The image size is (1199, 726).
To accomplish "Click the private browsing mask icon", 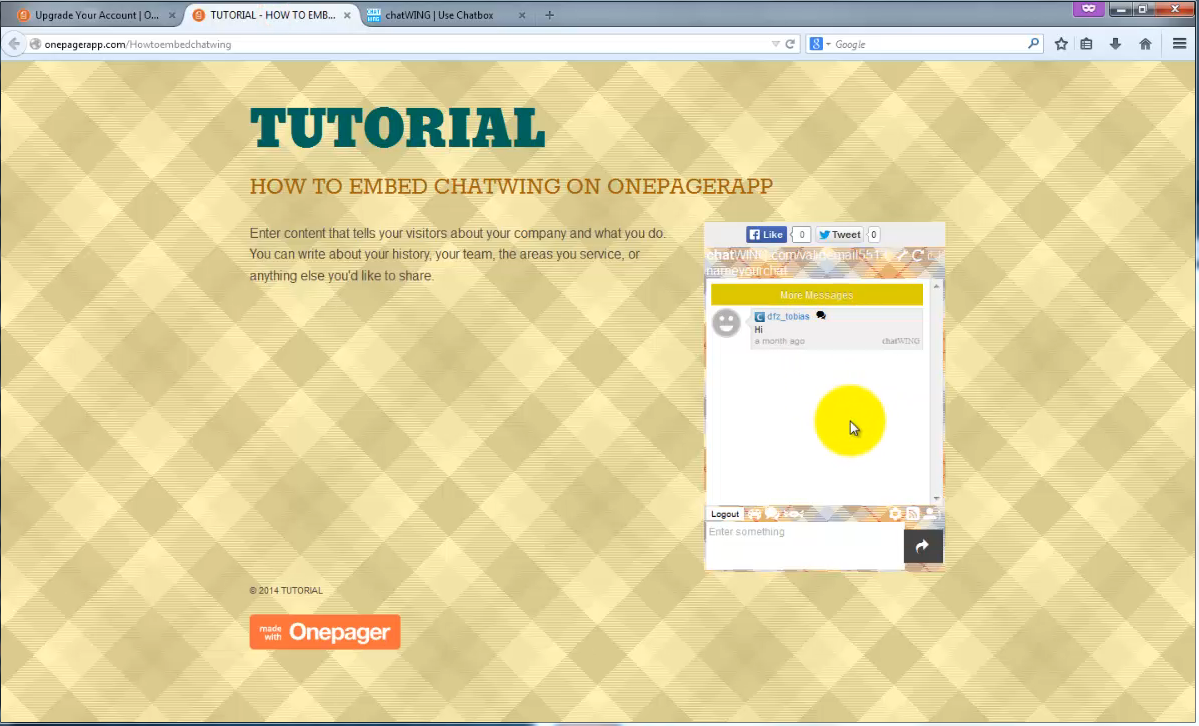I will pos(1088,8).
